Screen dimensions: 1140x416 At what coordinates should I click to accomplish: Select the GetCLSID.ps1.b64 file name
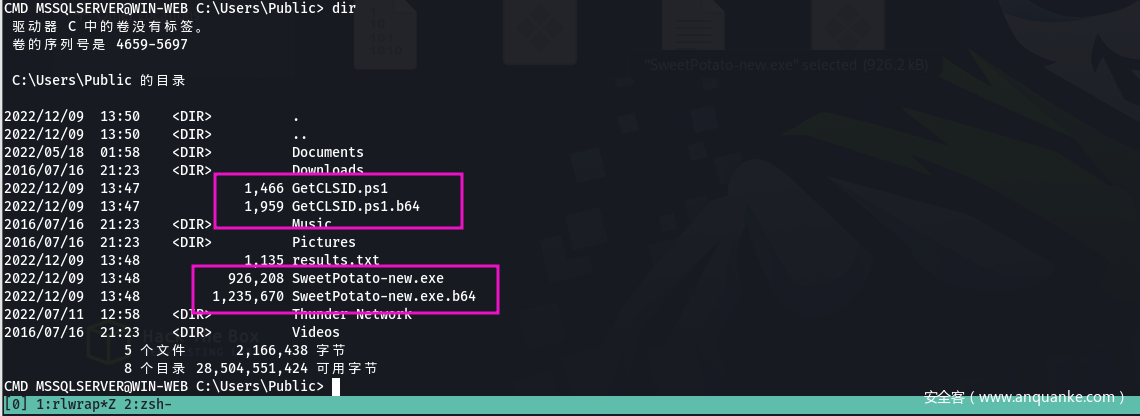[356, 207]
